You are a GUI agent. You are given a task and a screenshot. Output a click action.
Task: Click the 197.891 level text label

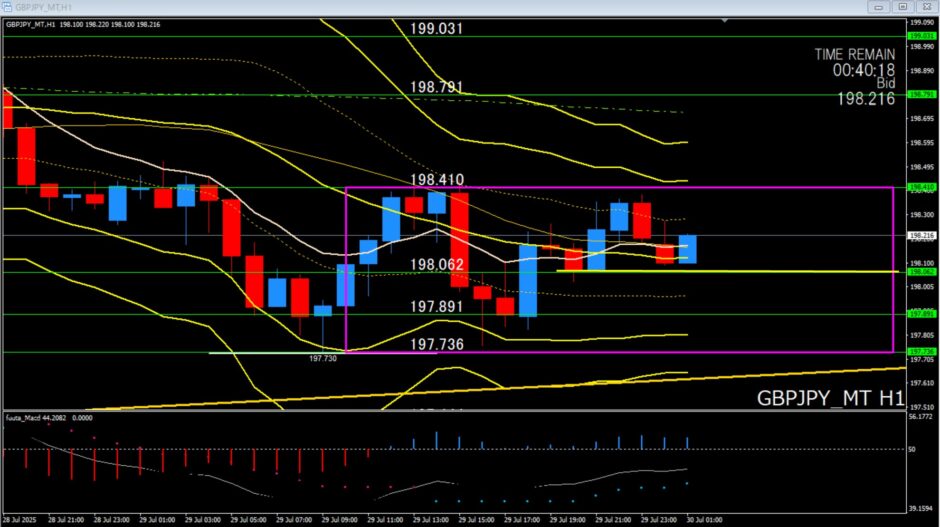(437, 306)
